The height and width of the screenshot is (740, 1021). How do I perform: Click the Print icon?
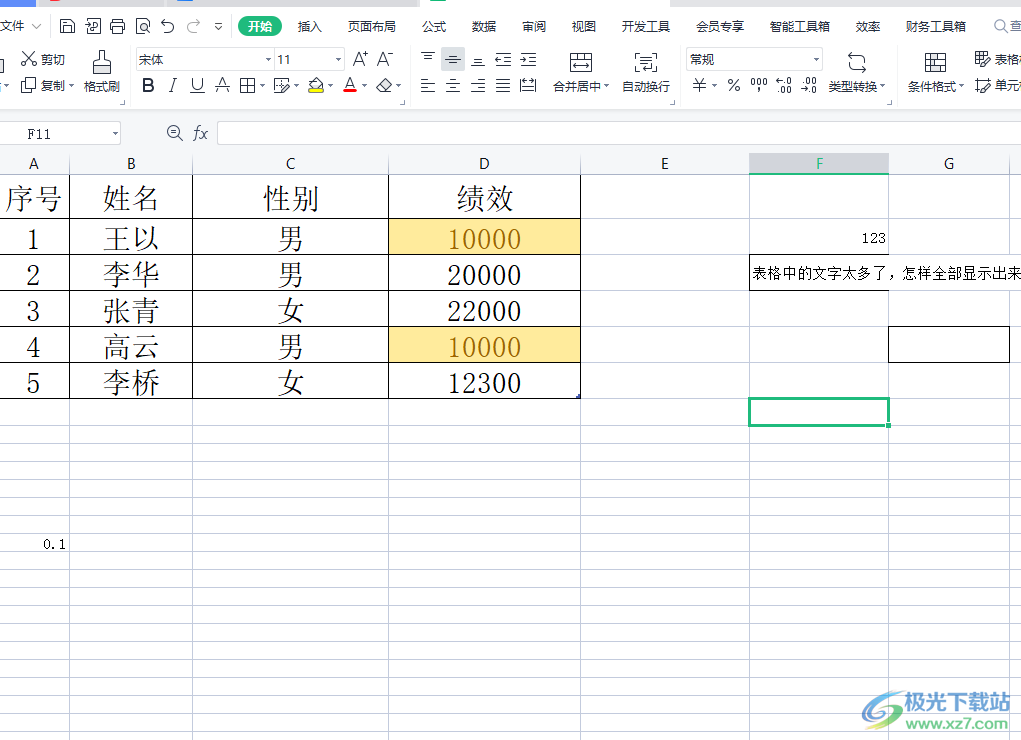pos(118,27)
